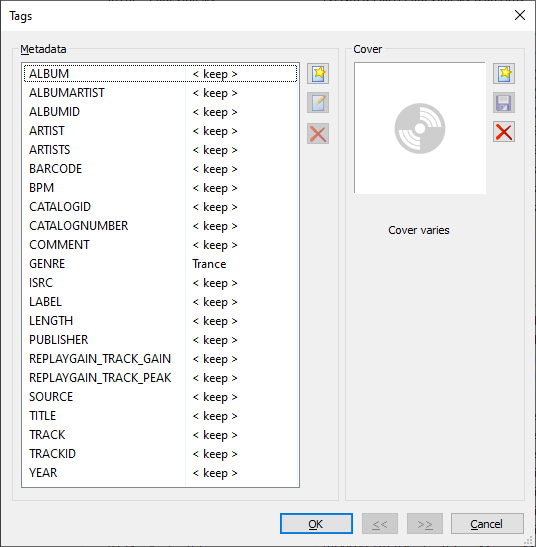
Task: Click the keep value beside LABEL
Action: click(215, 302)
